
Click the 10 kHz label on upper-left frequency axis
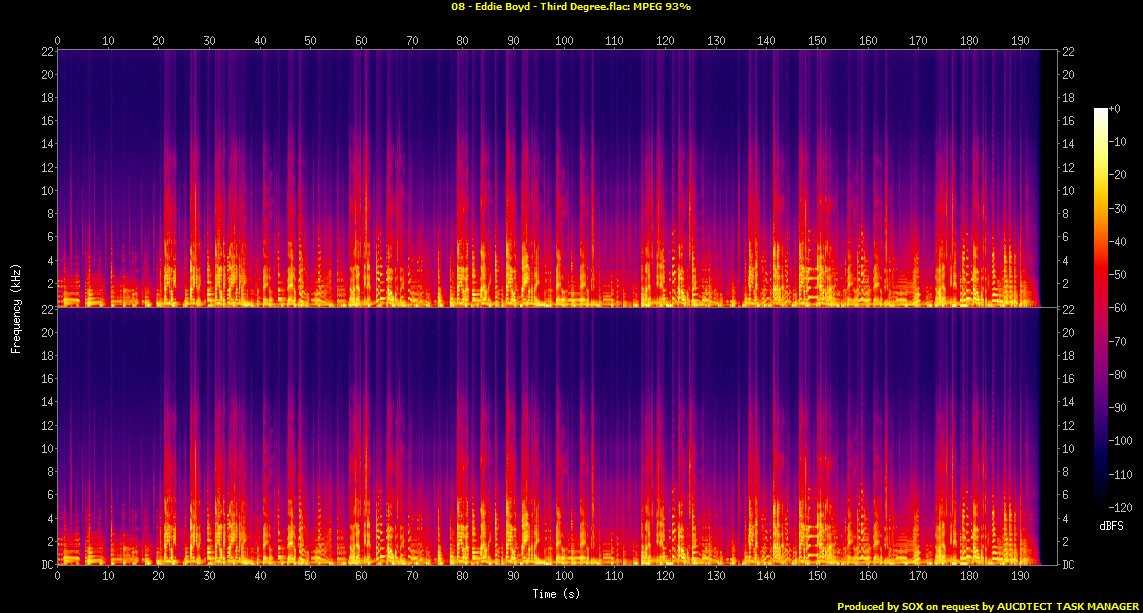45,190
